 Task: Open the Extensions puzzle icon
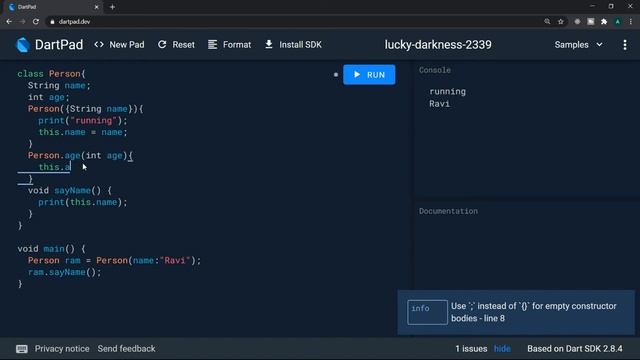click(x=604, y=22)
